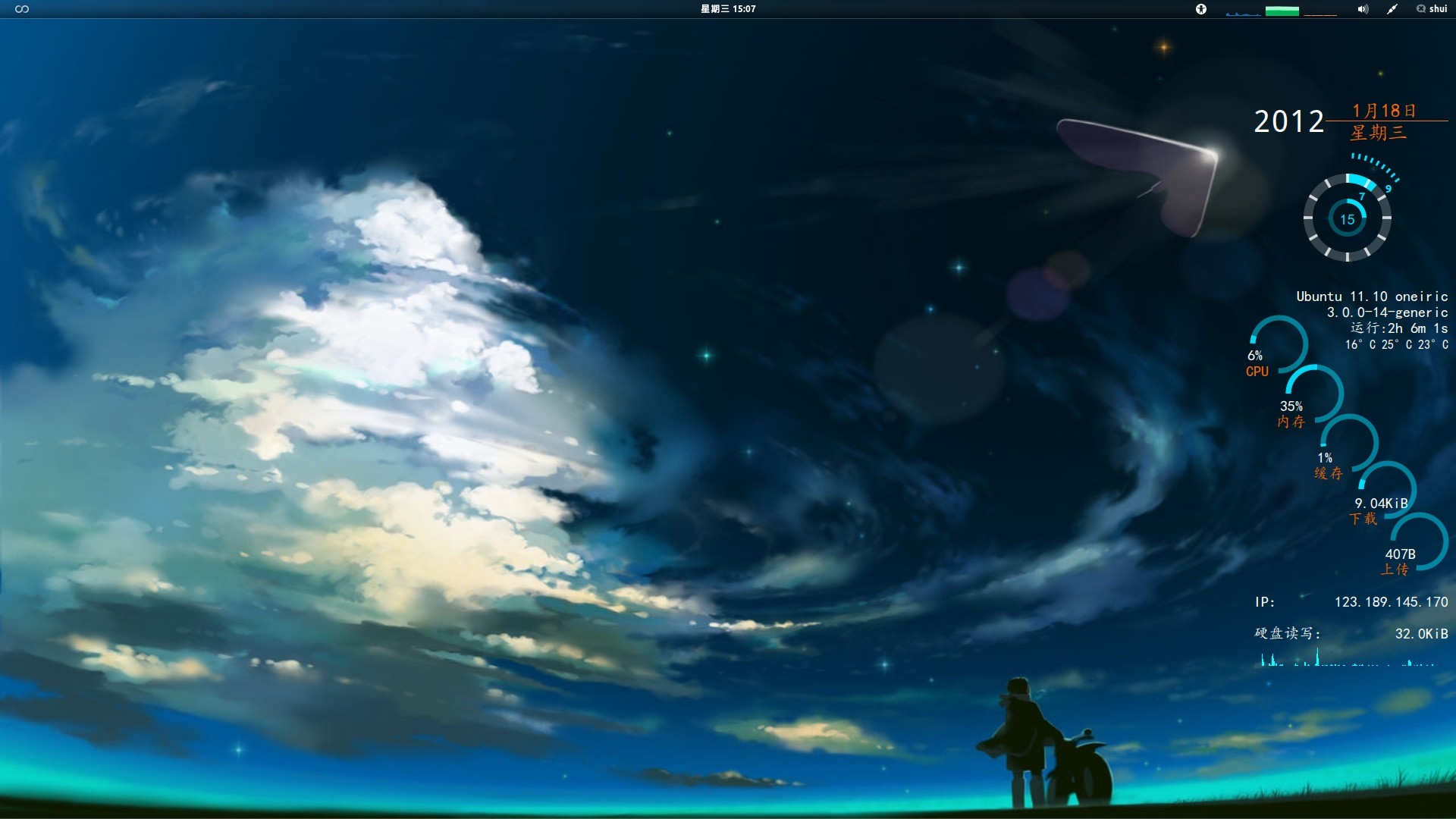Open the network connection plug icon
This screenshot has height=819, width=1456.
[1392, 9]
